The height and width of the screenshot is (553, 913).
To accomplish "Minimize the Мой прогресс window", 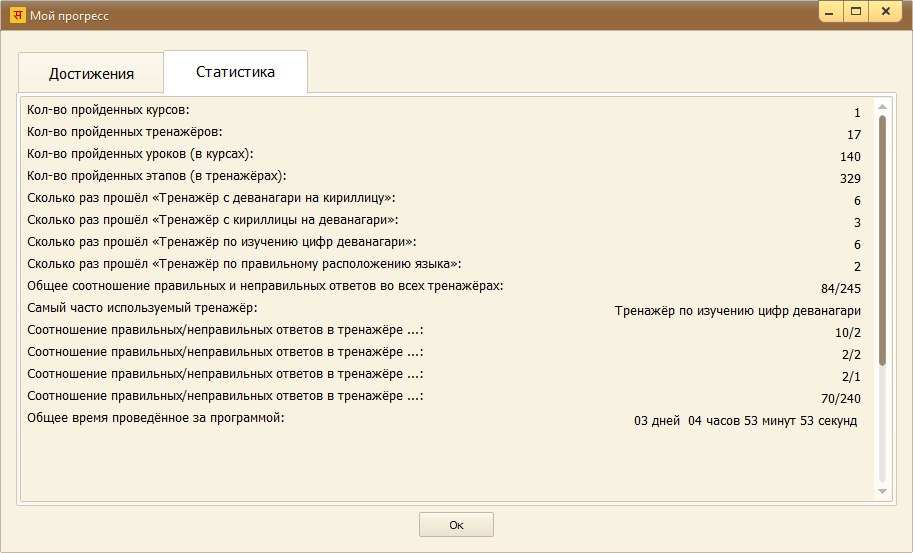I will 832,12.
